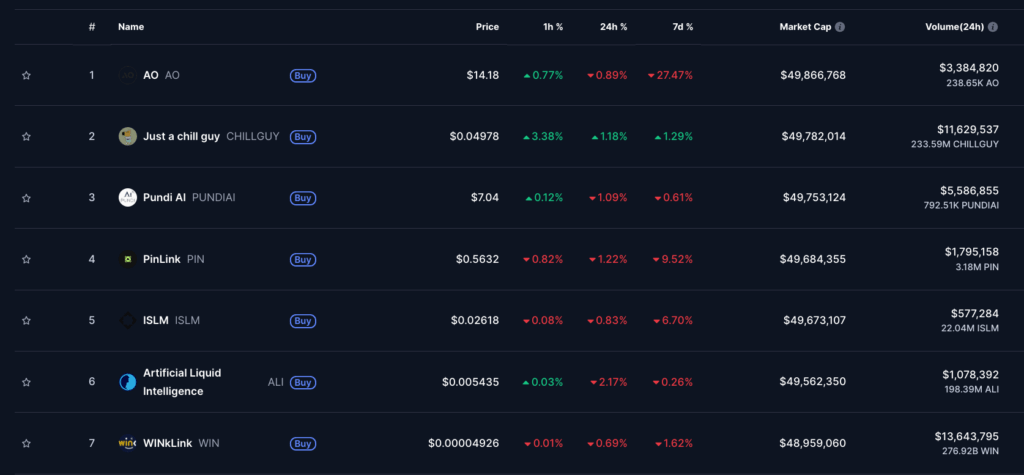Sort by rank number column header

(92, 27)
